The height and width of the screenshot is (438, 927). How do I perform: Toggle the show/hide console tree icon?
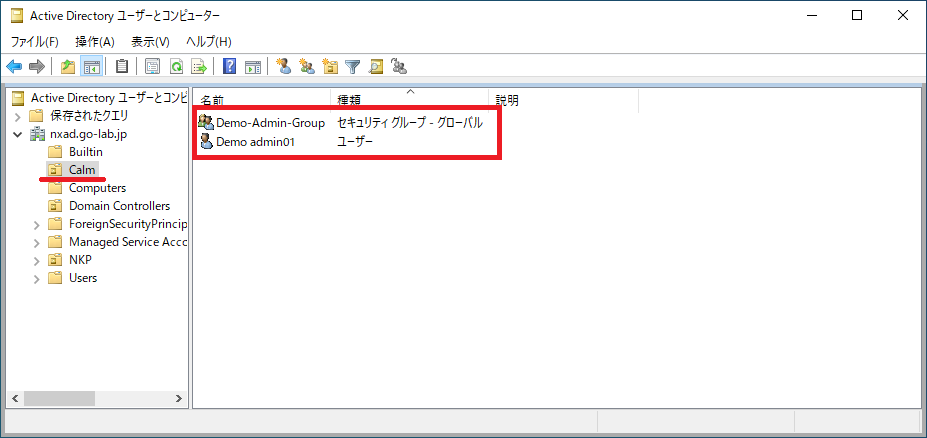(92, 67)
